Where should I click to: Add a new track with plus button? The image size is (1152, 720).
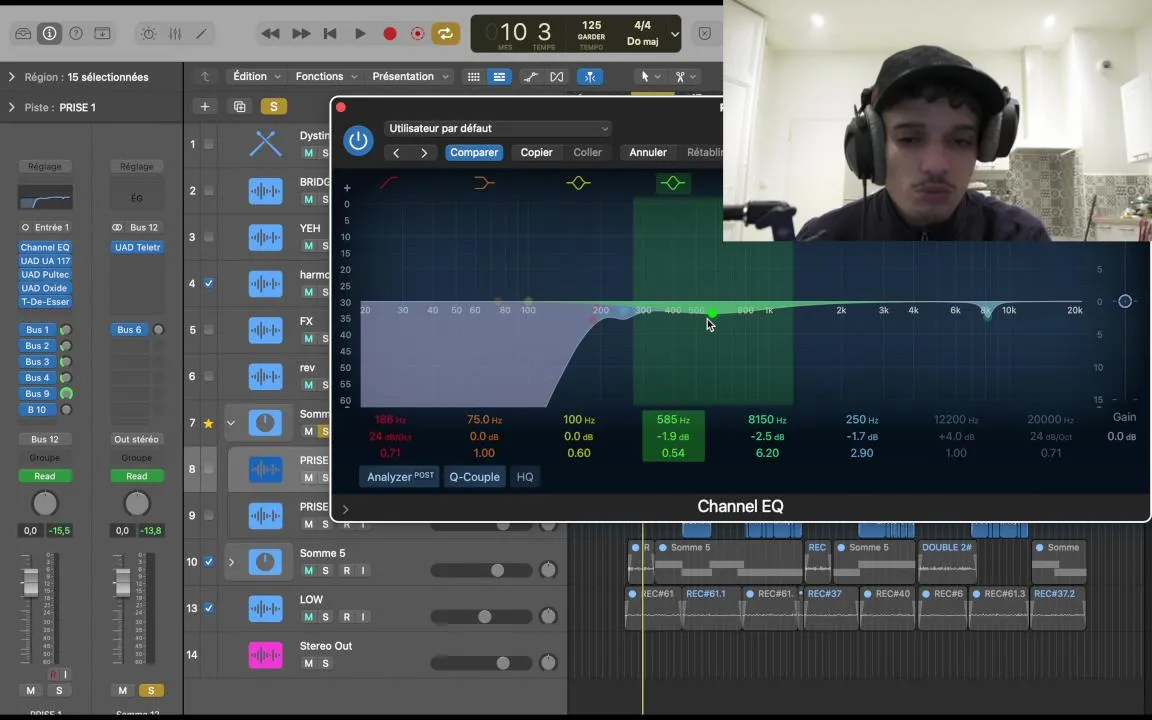pyautogui.click(x=205, y=107)
